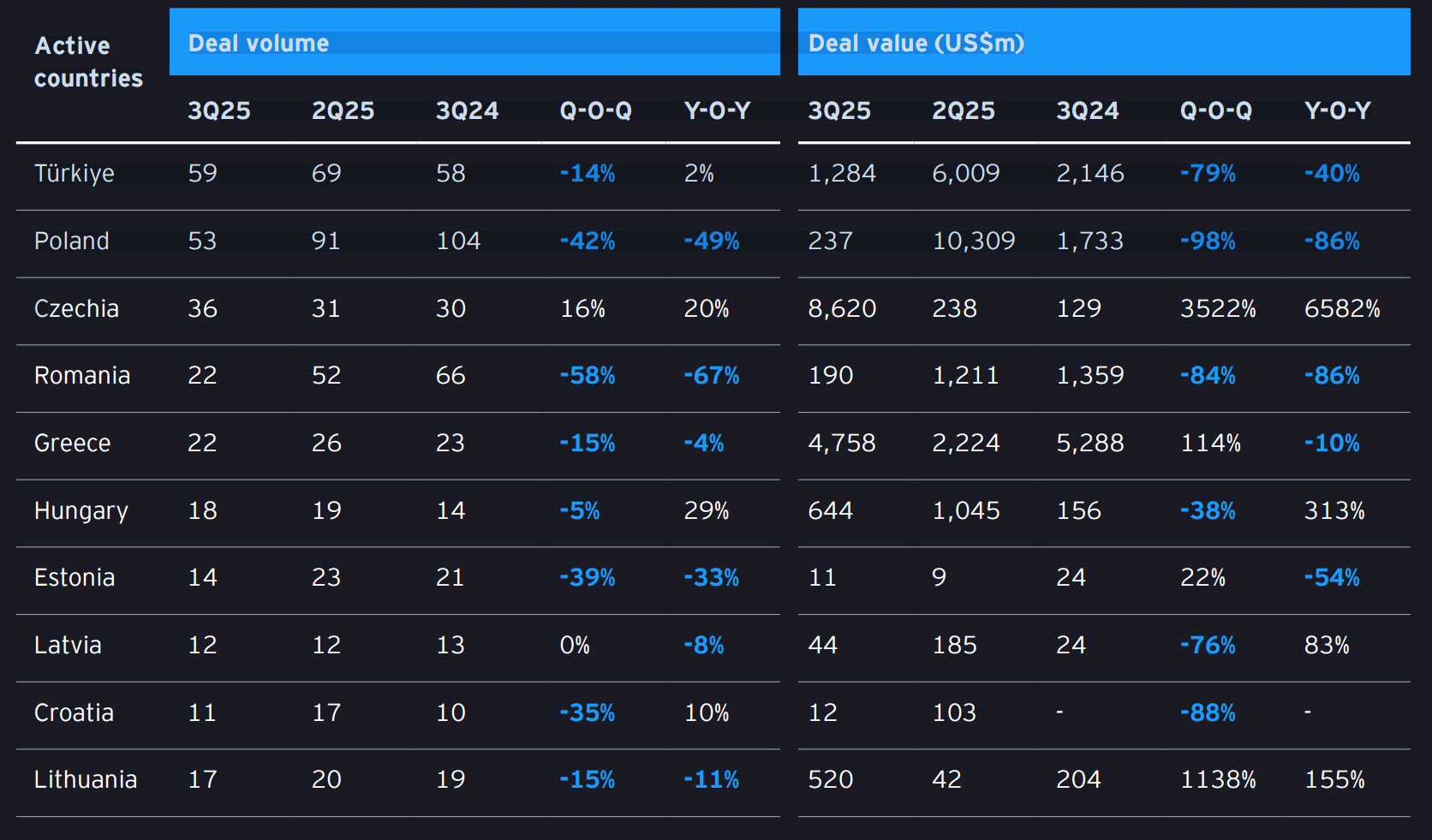This screenshot has height=840, width=1432.
Task: Click the Deal value (US$m) header banner
Action: click(x=1103, y=43)
